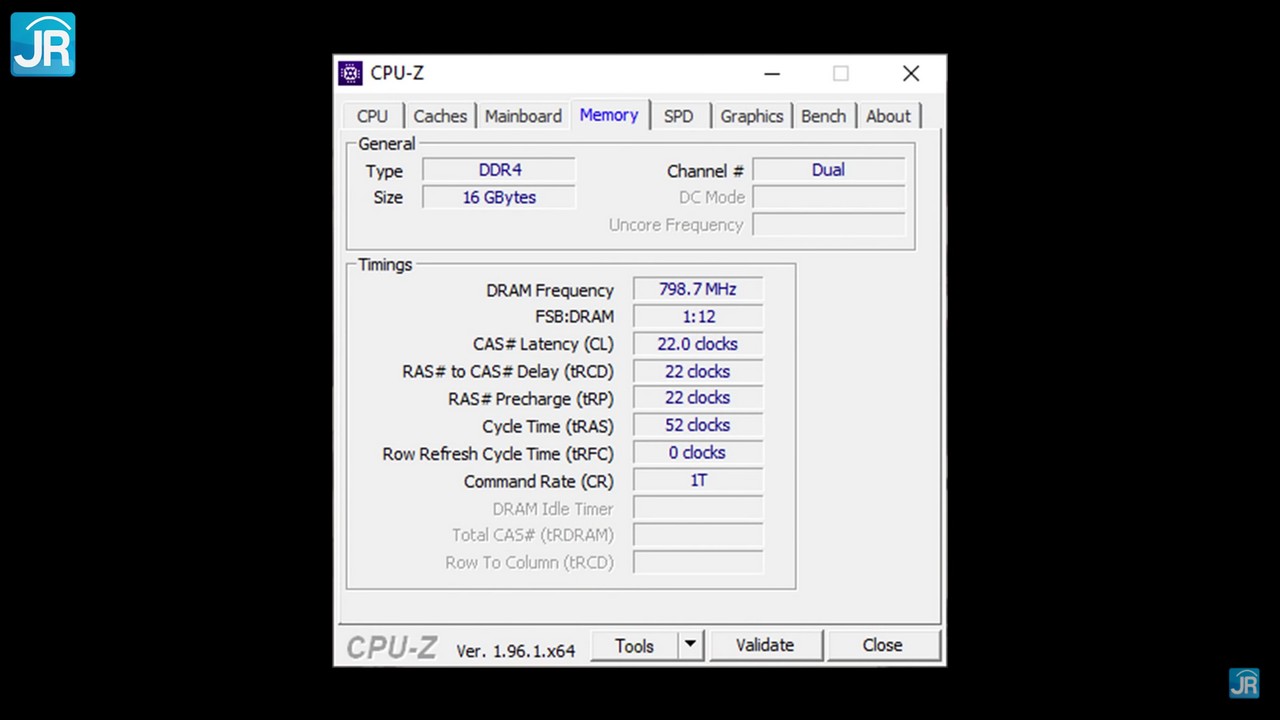Click the Size label in General group

point(388,198)
